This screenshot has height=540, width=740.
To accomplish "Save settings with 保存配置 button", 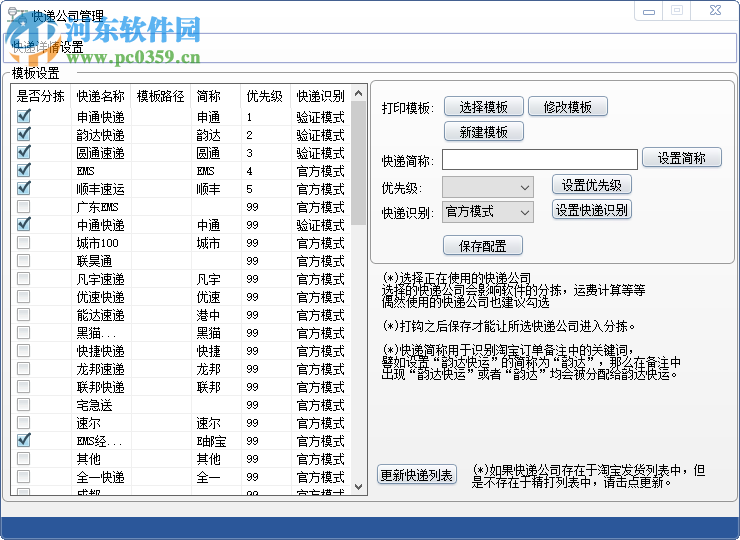I will [x=483, y=245].
